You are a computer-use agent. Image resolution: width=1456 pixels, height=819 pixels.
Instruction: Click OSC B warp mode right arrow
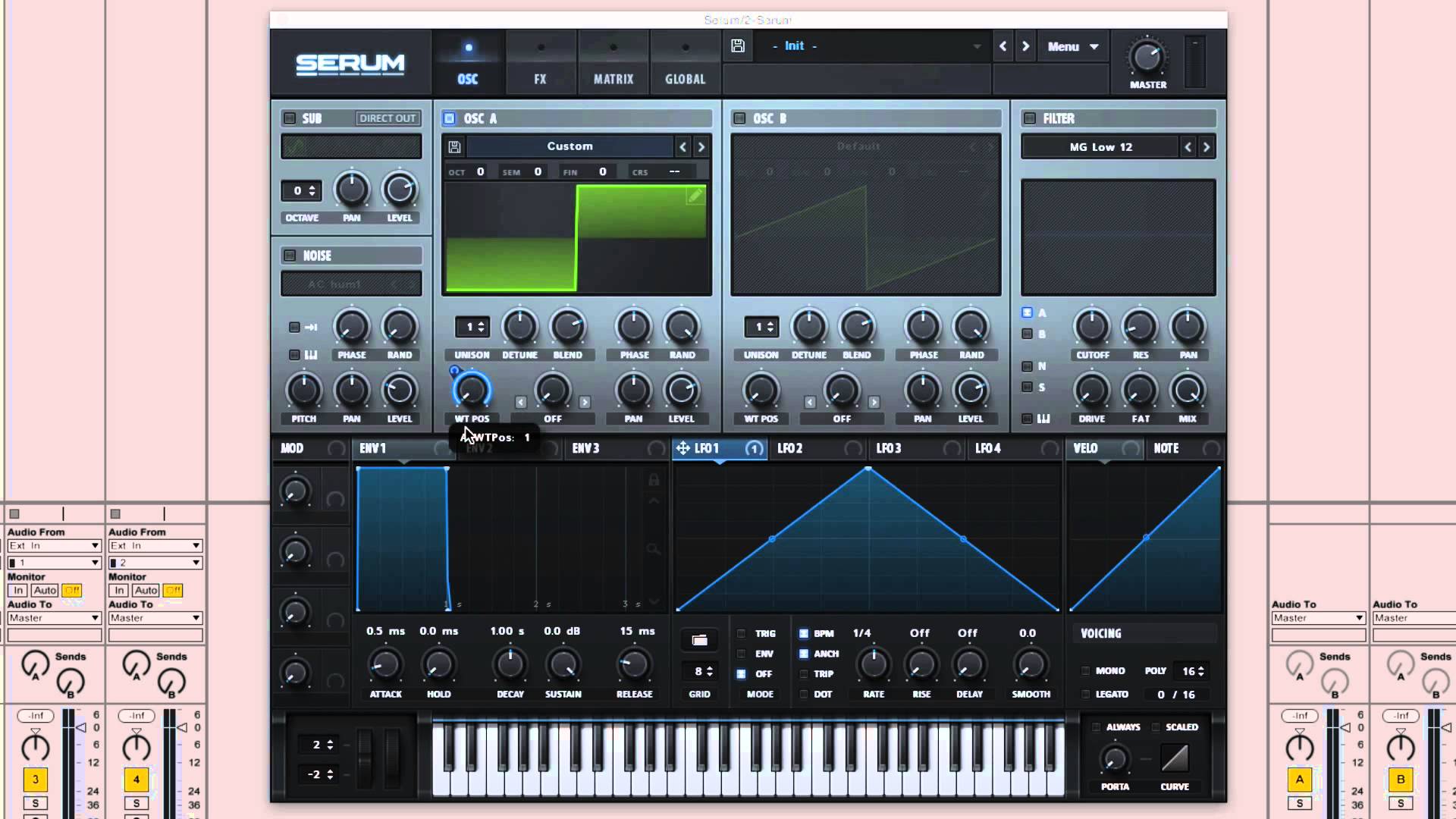874,402
